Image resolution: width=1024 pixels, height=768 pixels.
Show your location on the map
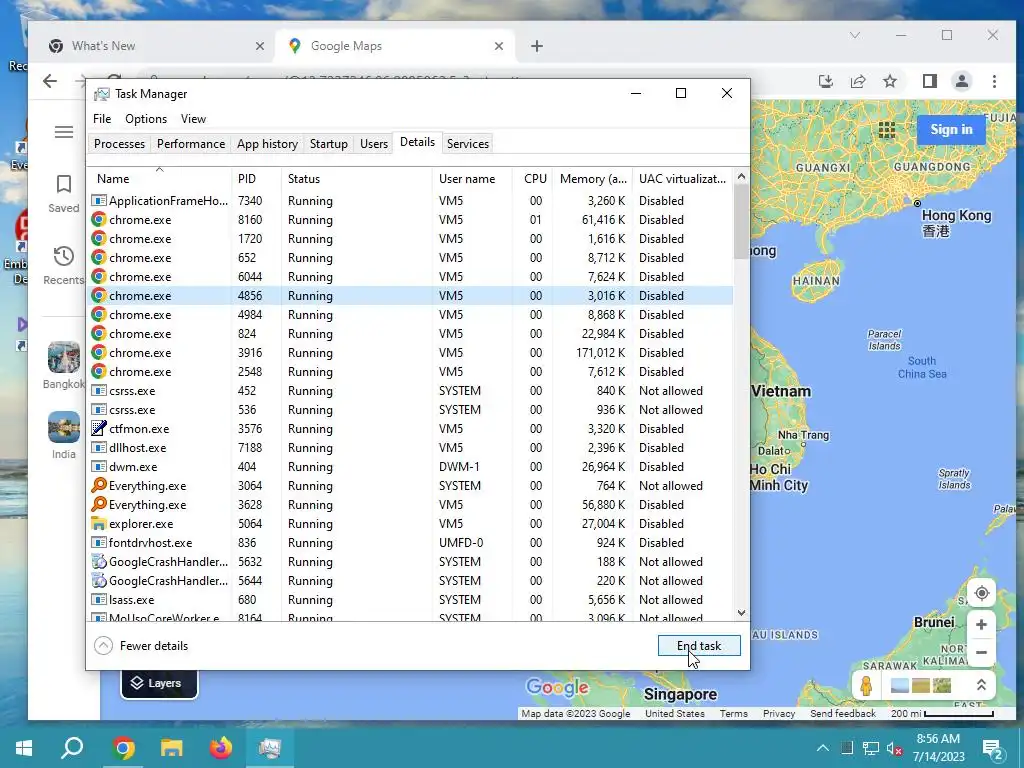pos(982,594)
